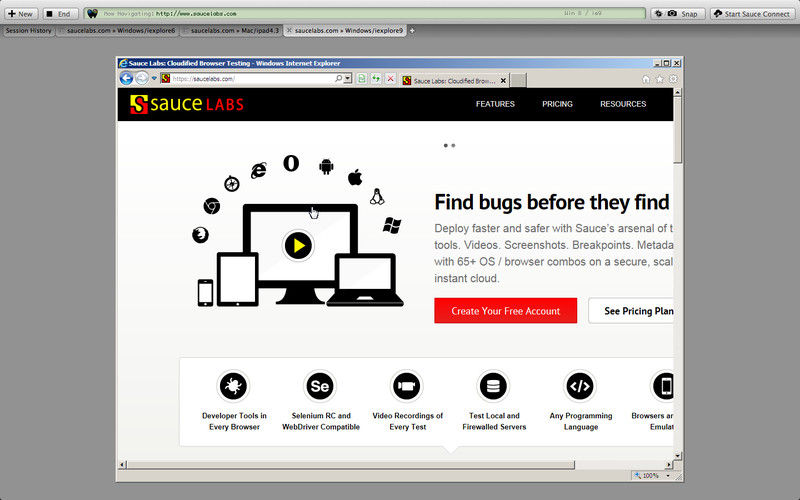
Task: Click the Snap screenshot button
Action: click(678, 14)
